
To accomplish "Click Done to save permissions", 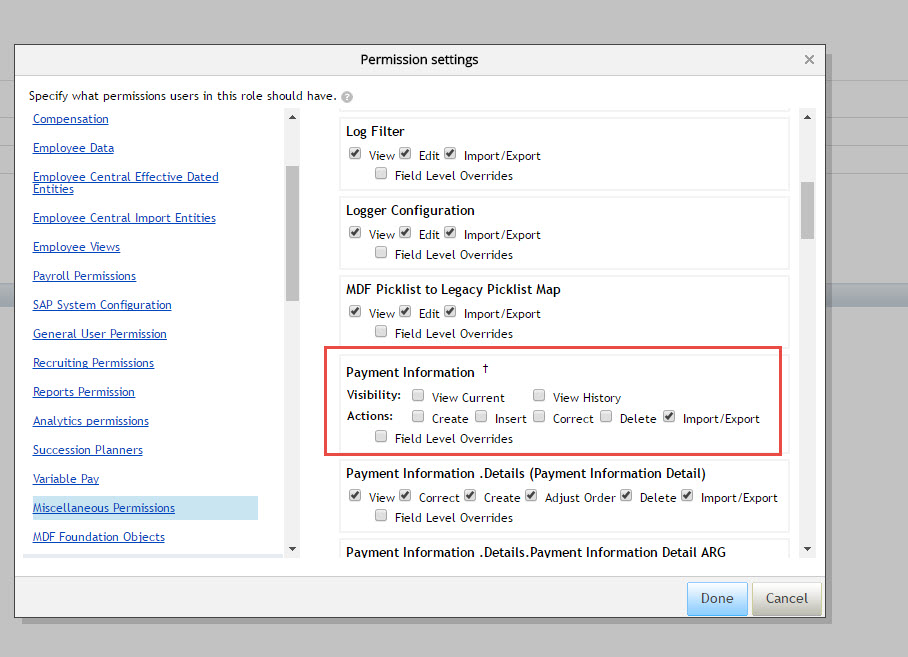I will (x=717, y=599).
